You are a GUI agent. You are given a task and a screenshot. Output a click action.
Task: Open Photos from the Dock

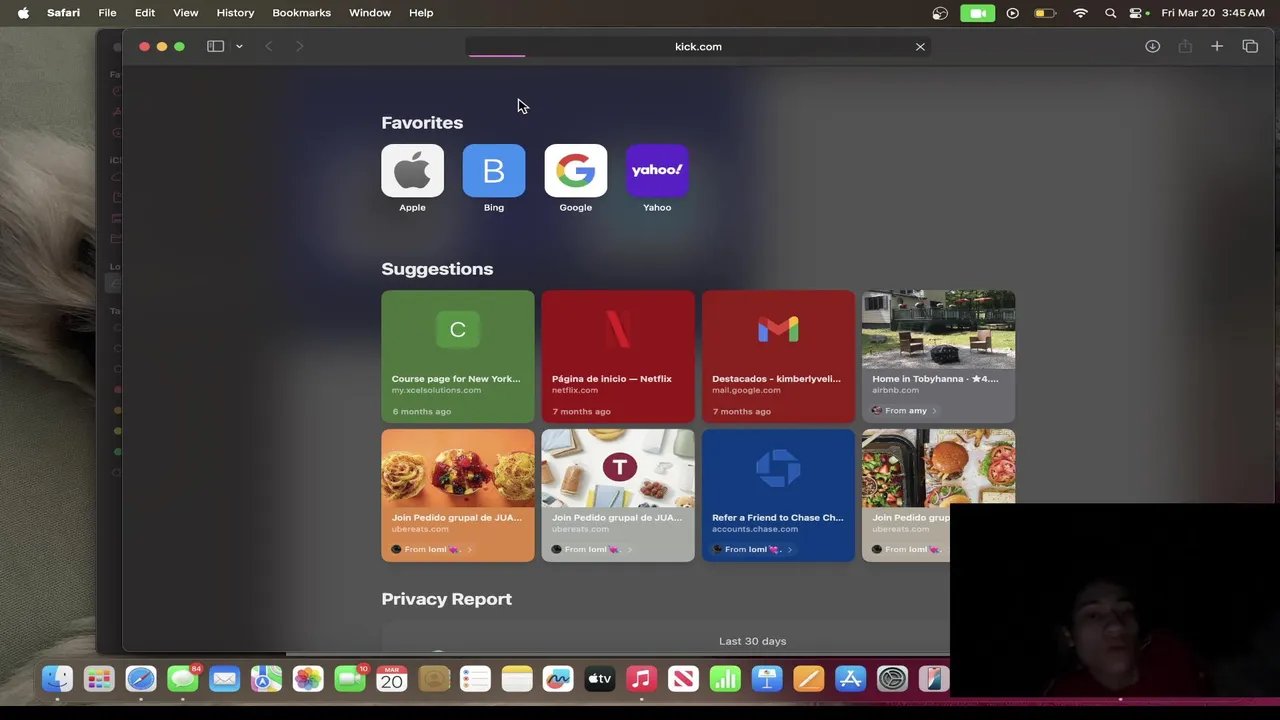coord(308,680)
